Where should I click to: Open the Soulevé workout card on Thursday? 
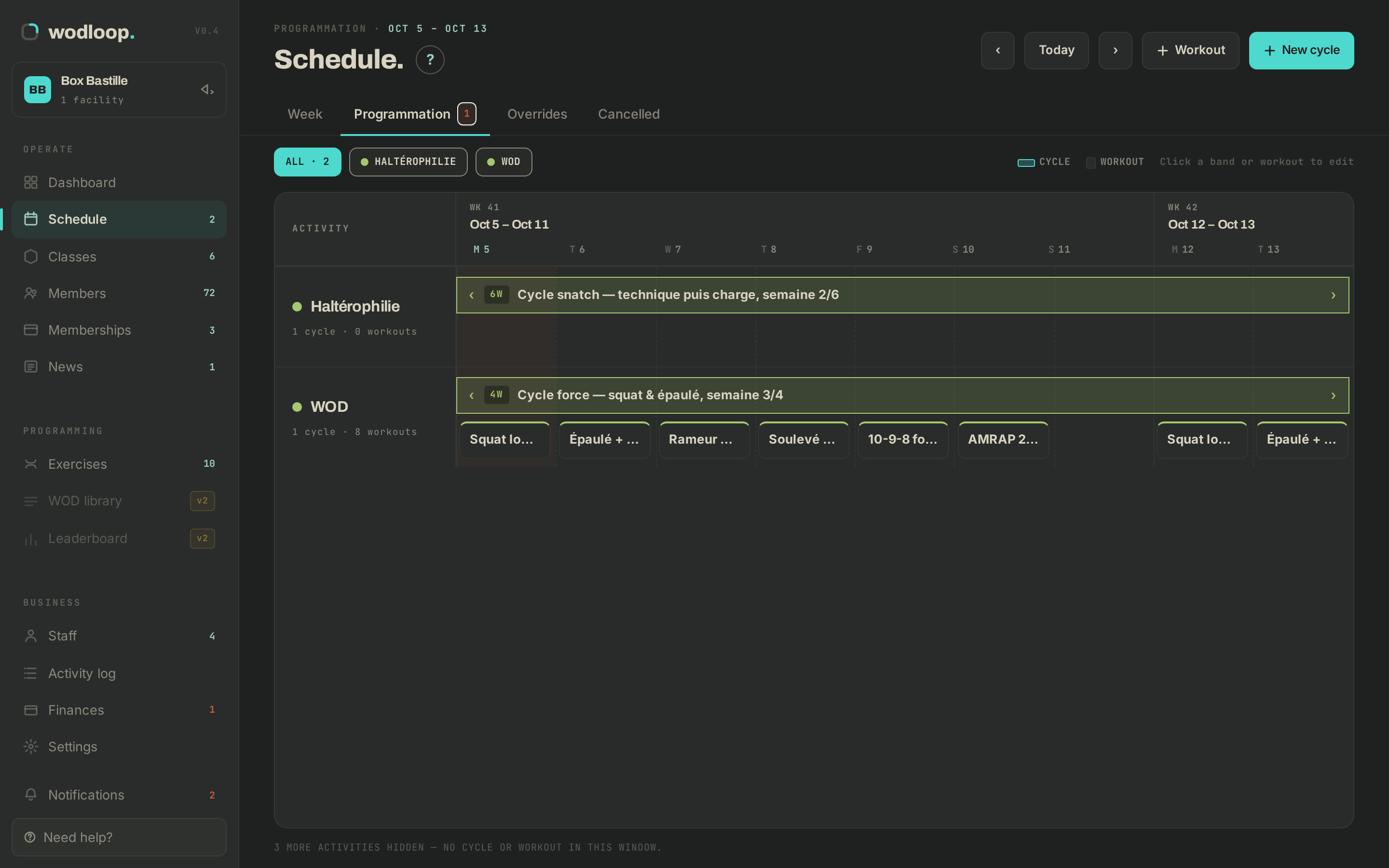803,440
